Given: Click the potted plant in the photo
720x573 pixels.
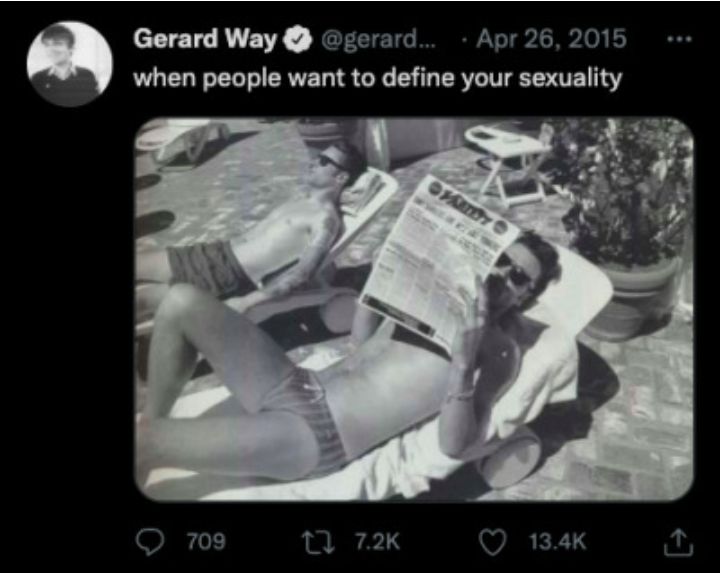Looking at the screenshot, I should click(x=631, y=225).
